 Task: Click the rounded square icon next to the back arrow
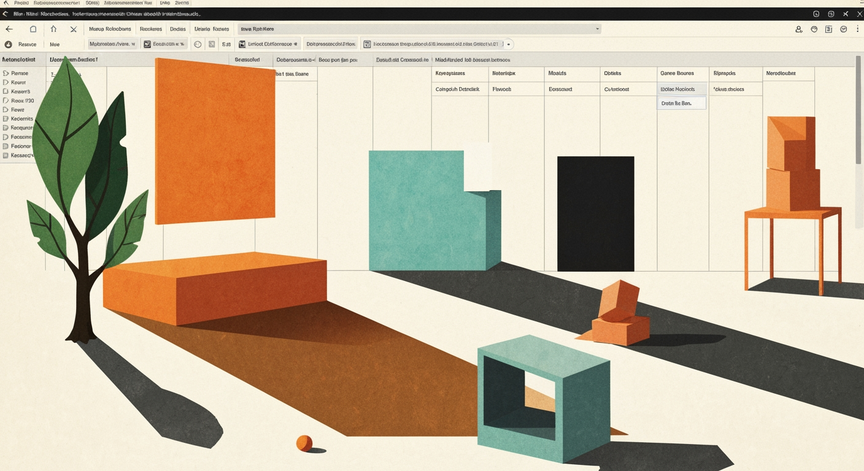[33, 29]
